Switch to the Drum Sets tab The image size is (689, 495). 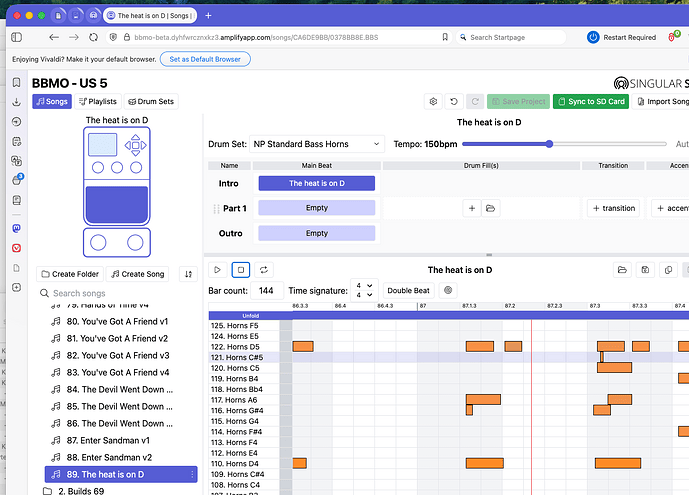(x=150, y=101)
